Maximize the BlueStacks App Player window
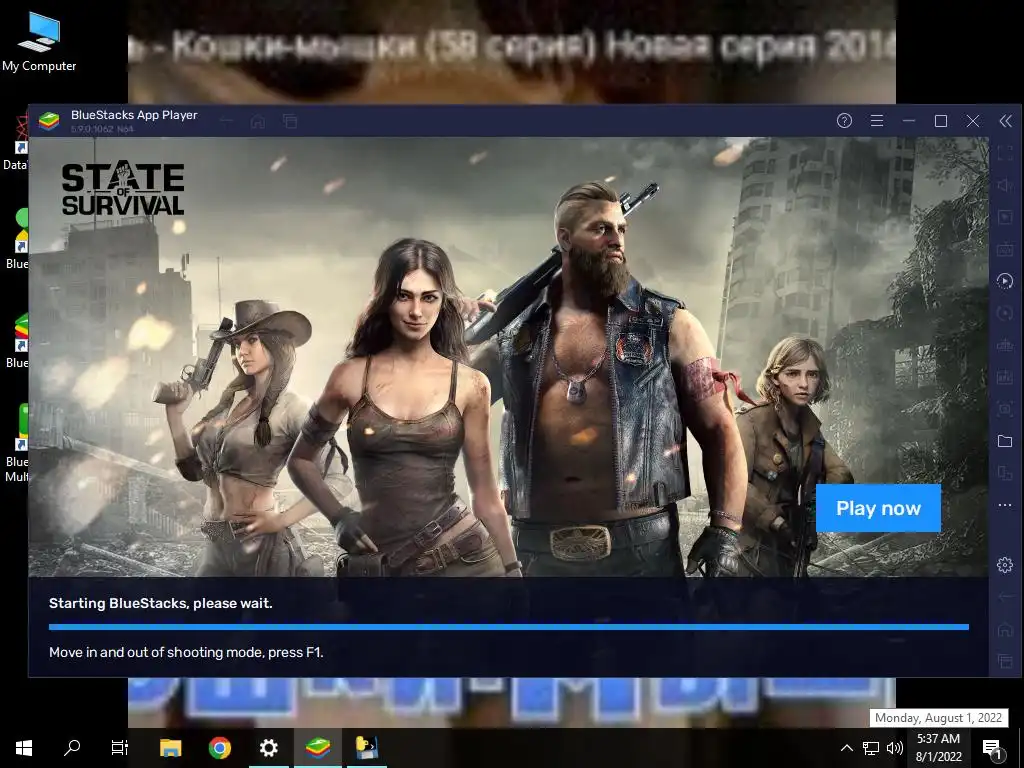The image size is (1024, 768). pyautogui.click(x=941, y=121)
